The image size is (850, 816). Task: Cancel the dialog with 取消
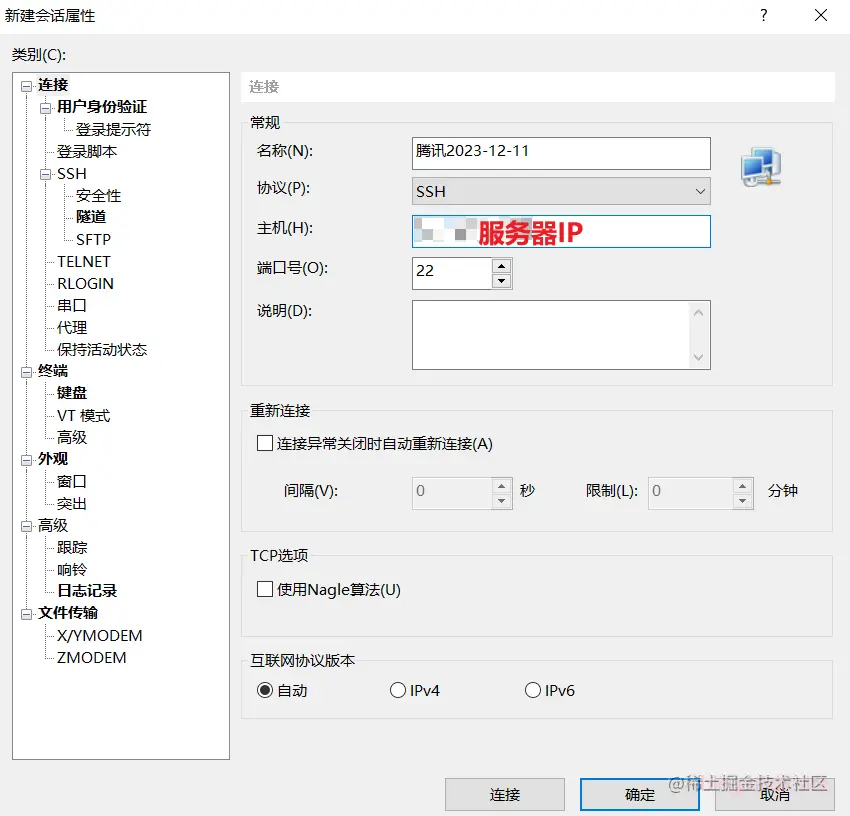[x=773, y=795]
